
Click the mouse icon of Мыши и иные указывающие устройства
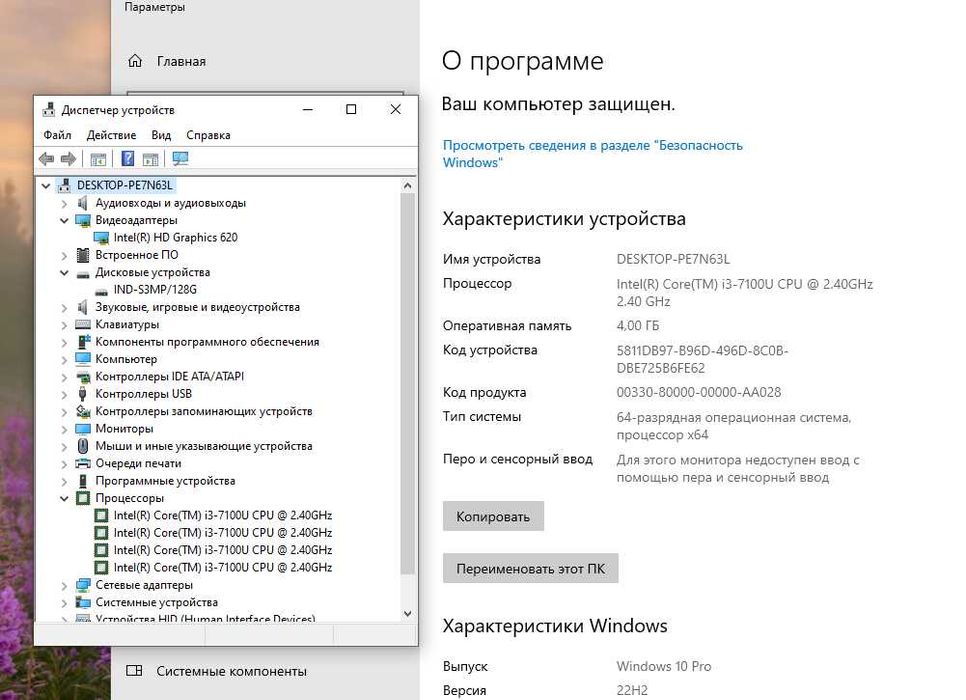click(x=83, y=446)
